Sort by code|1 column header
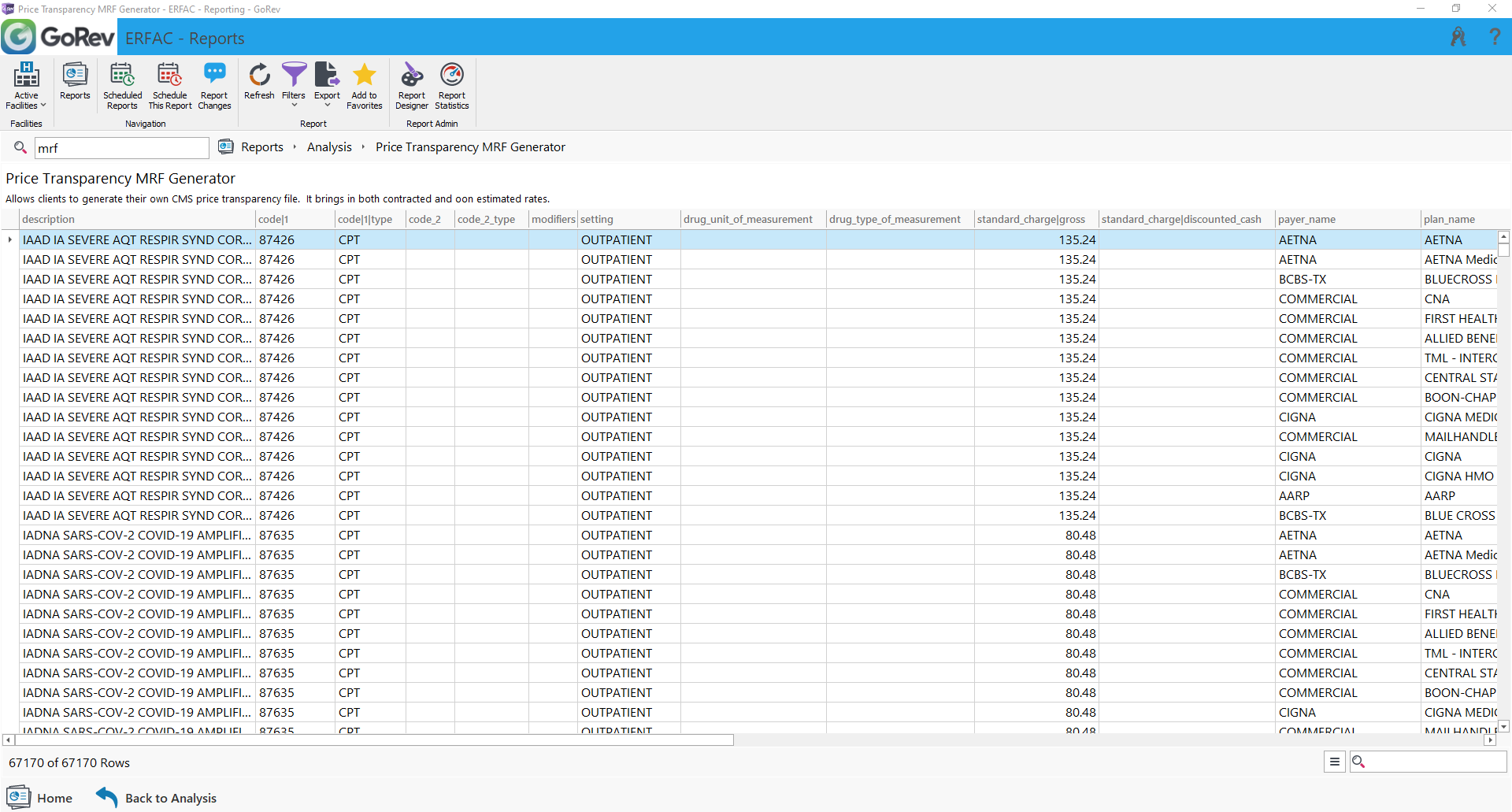 click(x=295, y=219)
